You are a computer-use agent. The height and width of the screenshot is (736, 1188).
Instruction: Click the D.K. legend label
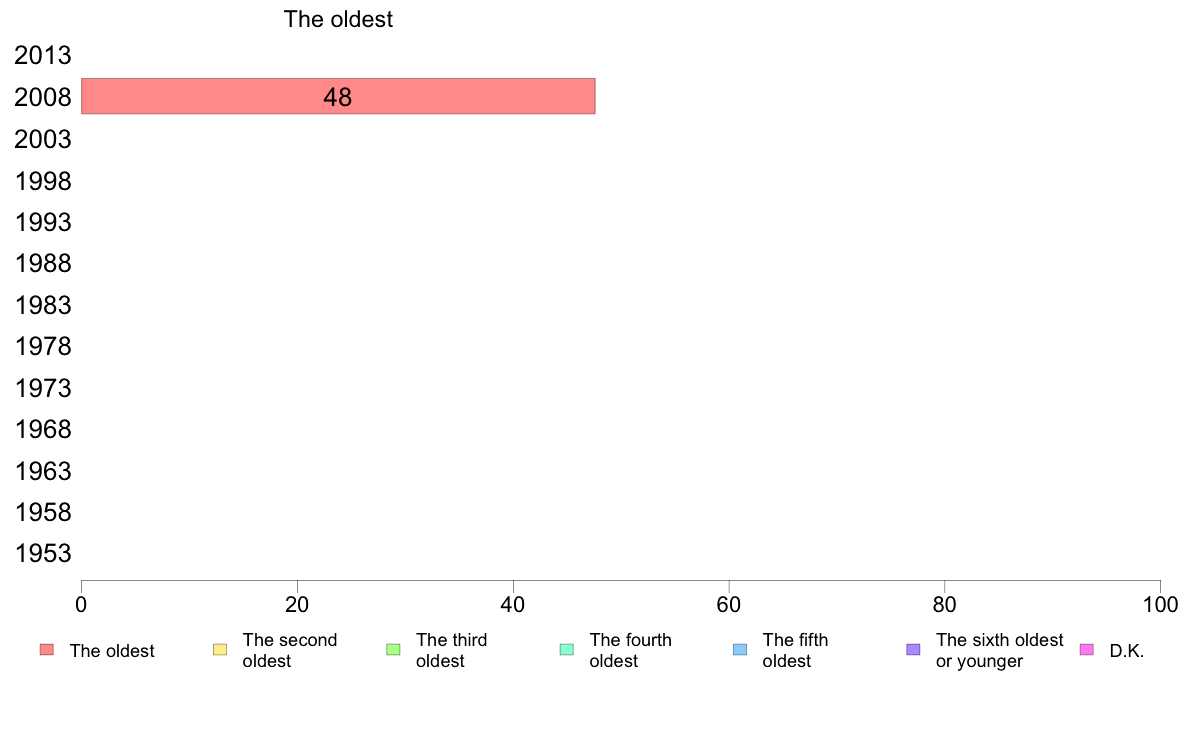tap(1127, 651)
